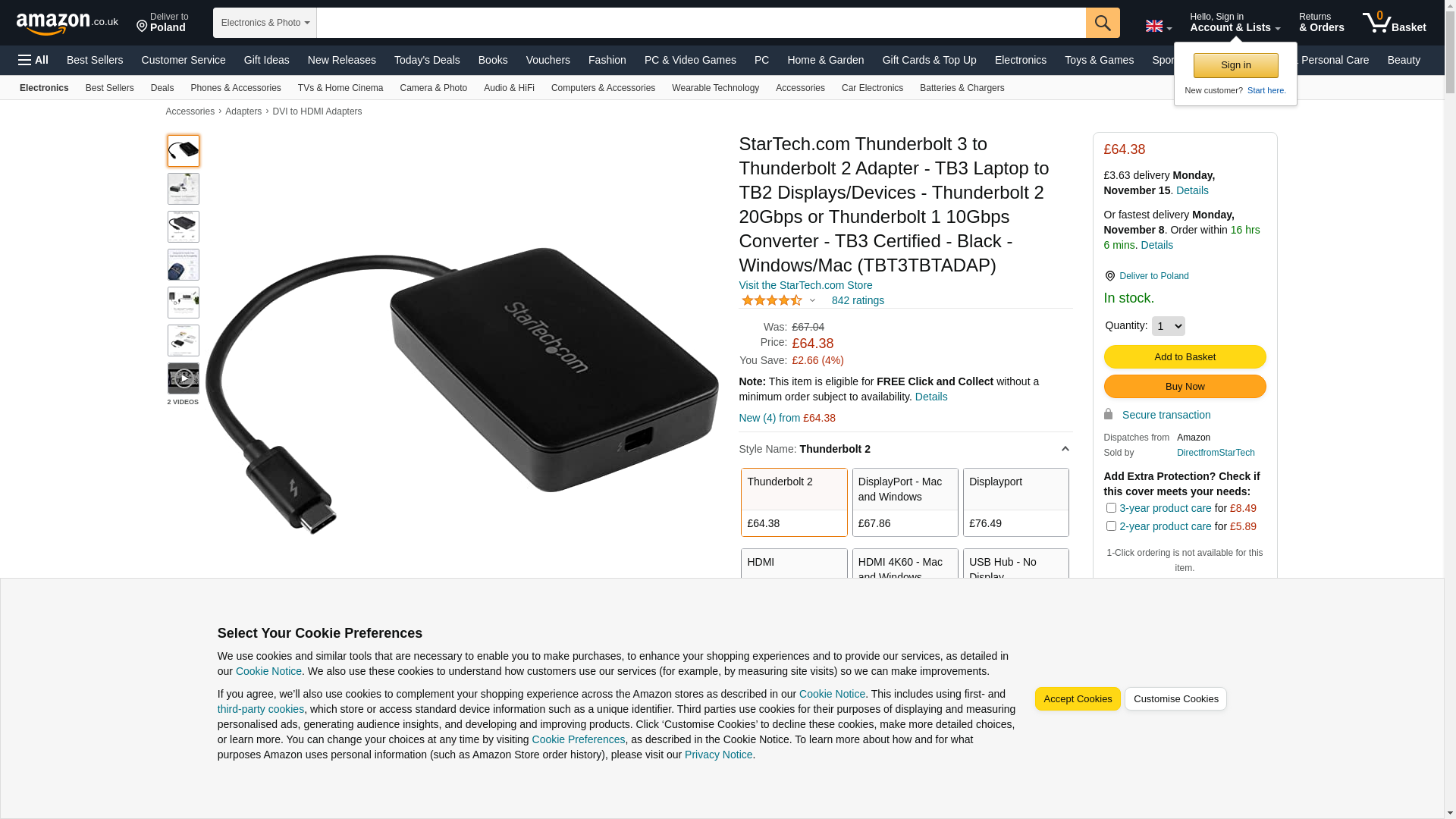Viewport: 1456px width, 819px height.
Task: Collapse the Style Name options chevron
Action: tap(1064, 449)
